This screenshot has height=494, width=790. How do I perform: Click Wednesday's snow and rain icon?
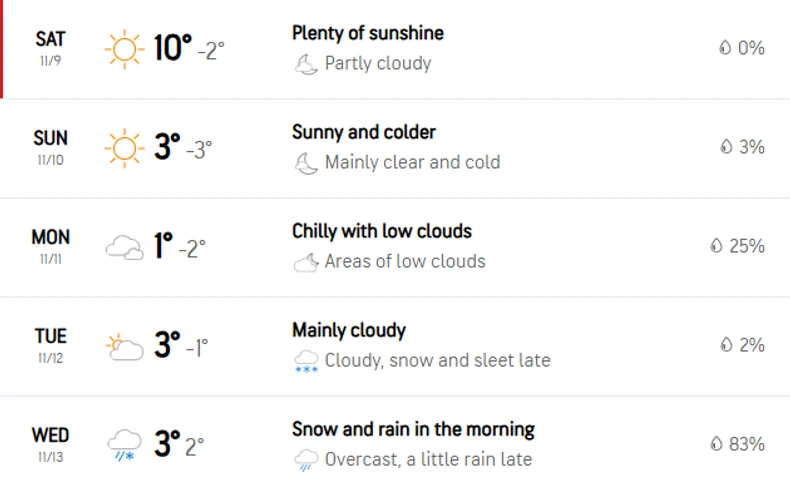pyautogui.click(x=125, y=444)
